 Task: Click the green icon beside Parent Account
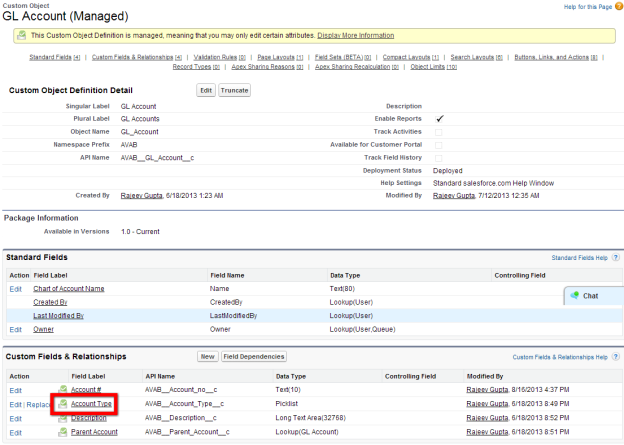click(x=62, y=432)
